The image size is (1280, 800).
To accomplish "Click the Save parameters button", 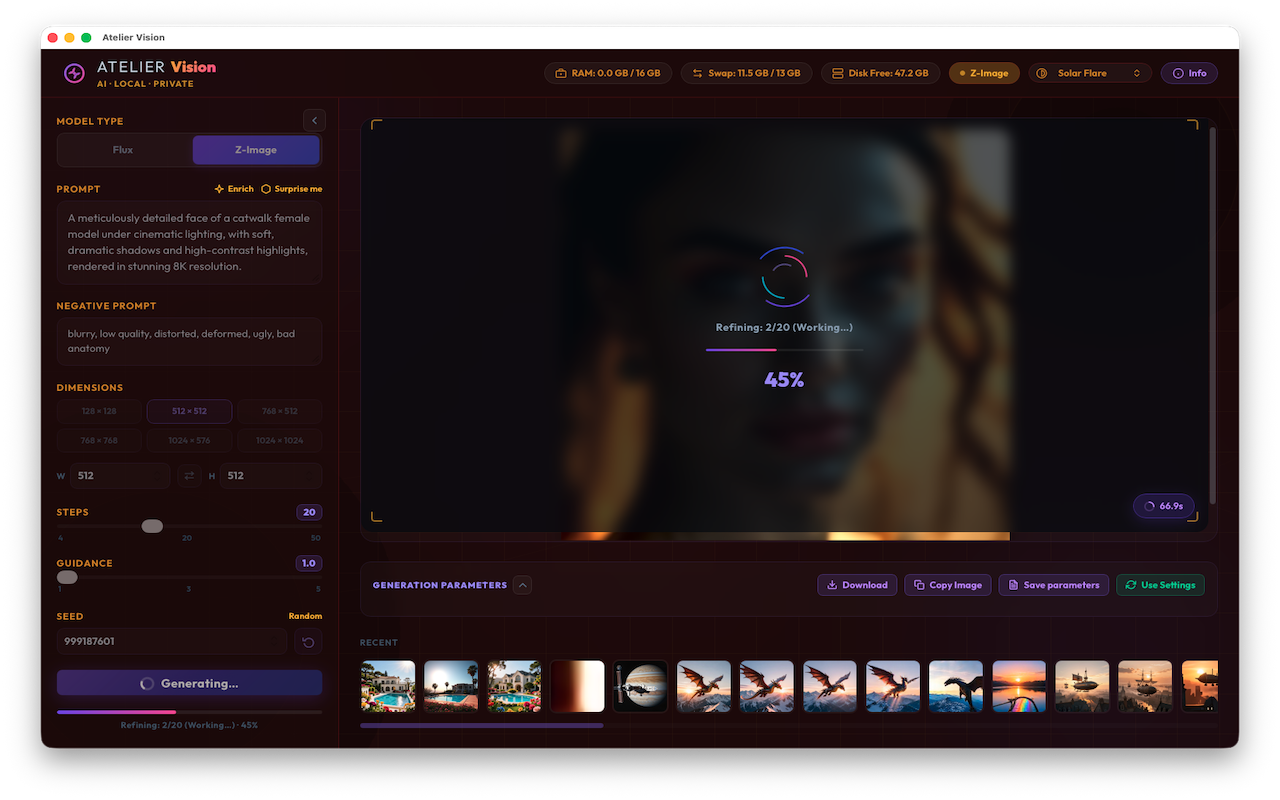I will point(1053,585).
